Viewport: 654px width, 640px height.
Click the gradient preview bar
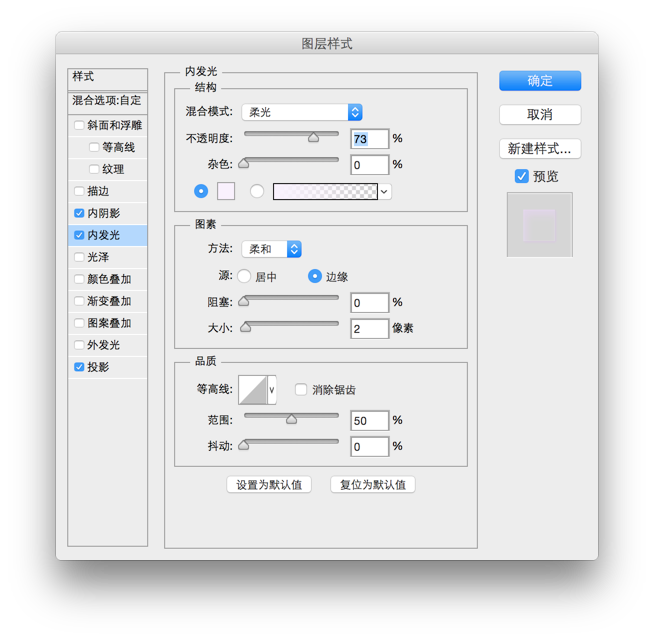[325, 191]
